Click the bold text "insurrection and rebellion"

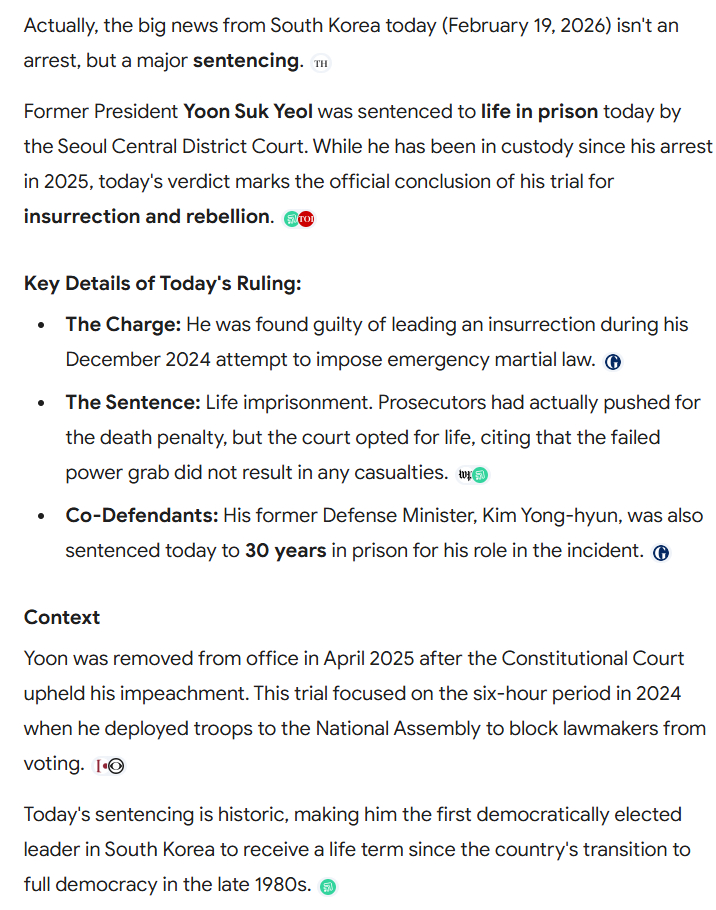tap(146, 216)
